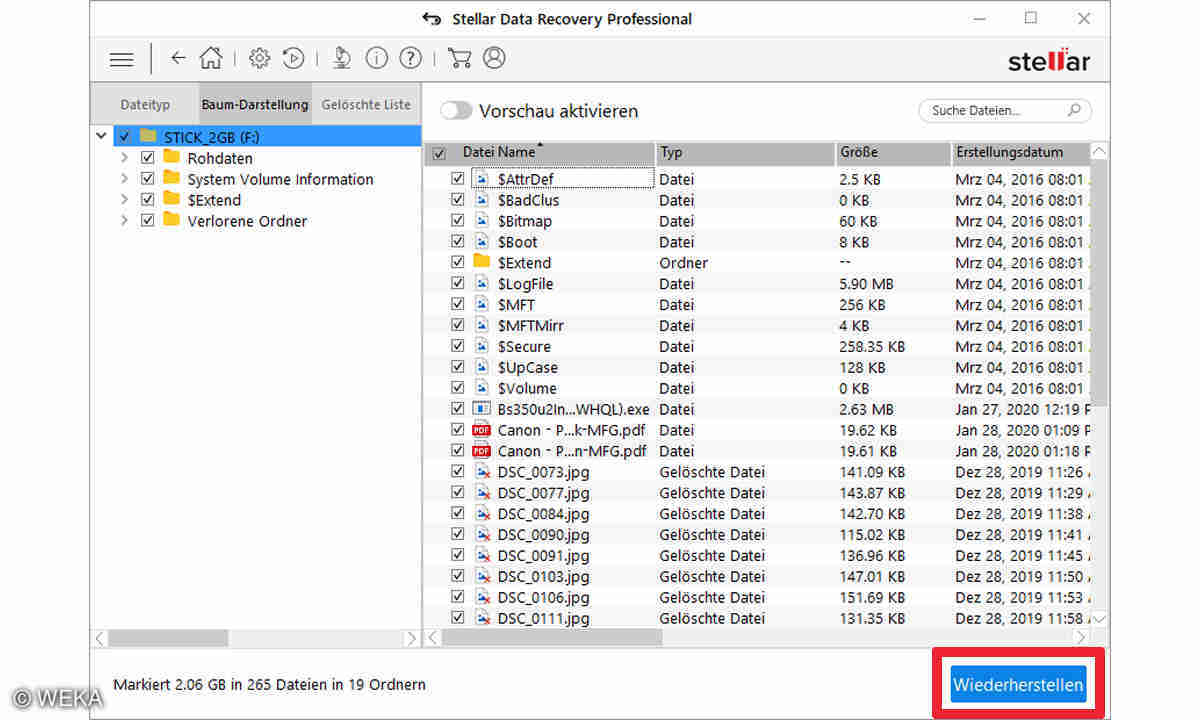Screen dimensions: 1200x720
Task: Deselect the DSC_0073.jpg checkbox
Action: click(457, 471)
